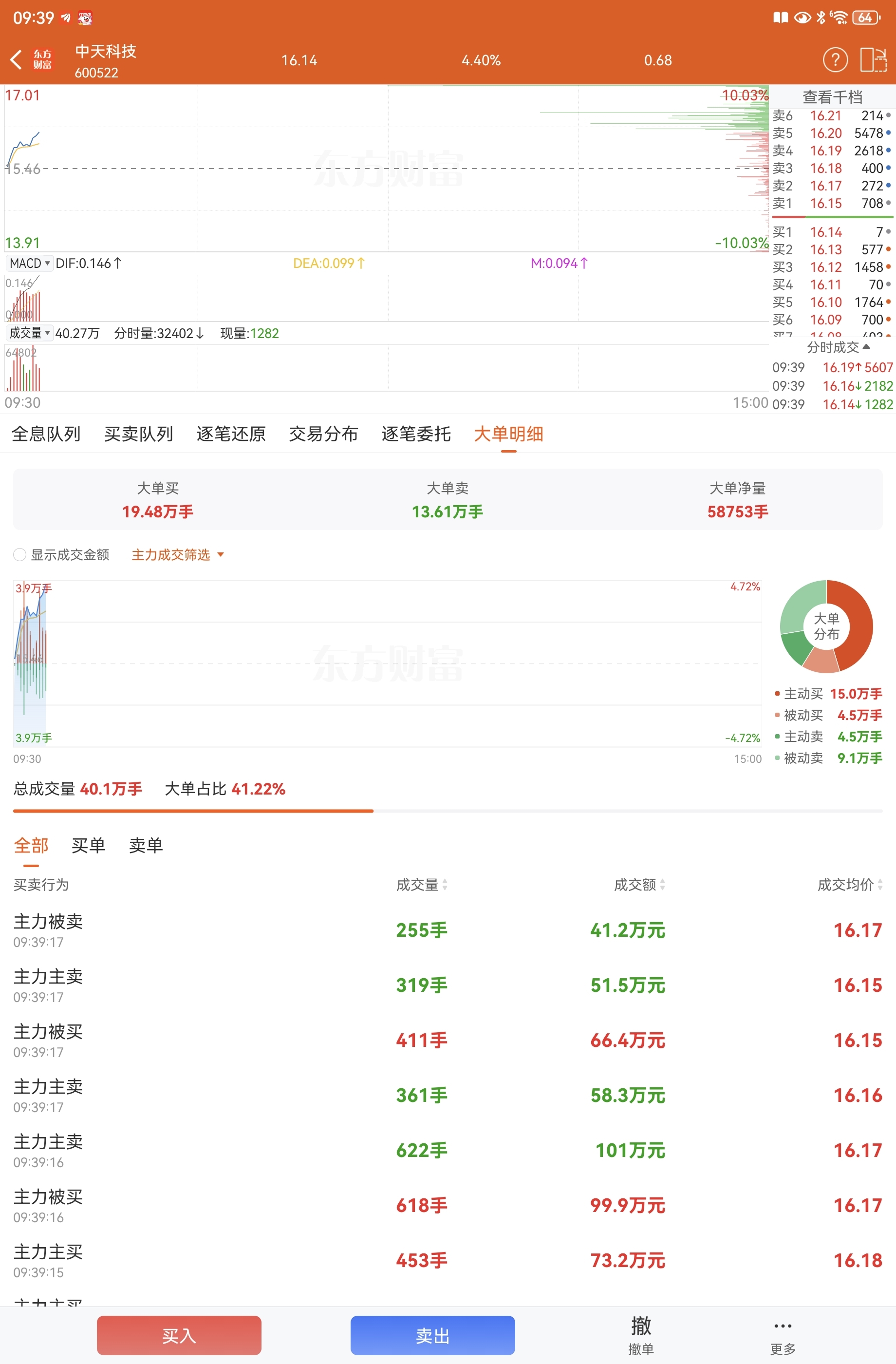Select 买5 16.10 order row

[x=832, y=302]
